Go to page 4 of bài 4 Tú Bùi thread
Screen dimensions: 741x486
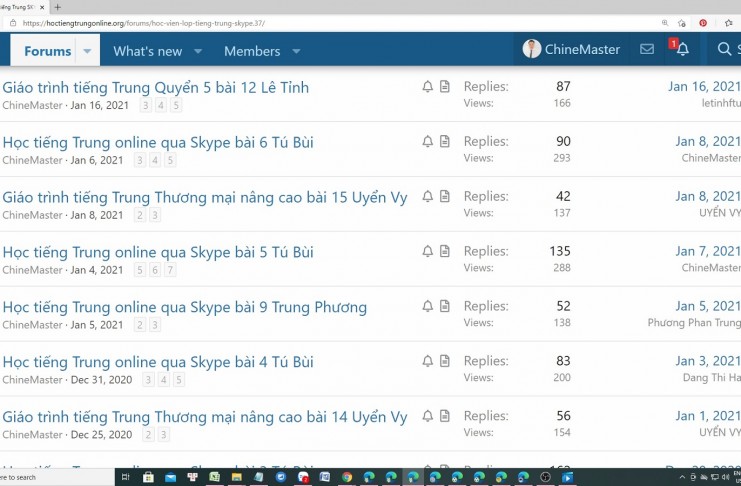[164, 379]
